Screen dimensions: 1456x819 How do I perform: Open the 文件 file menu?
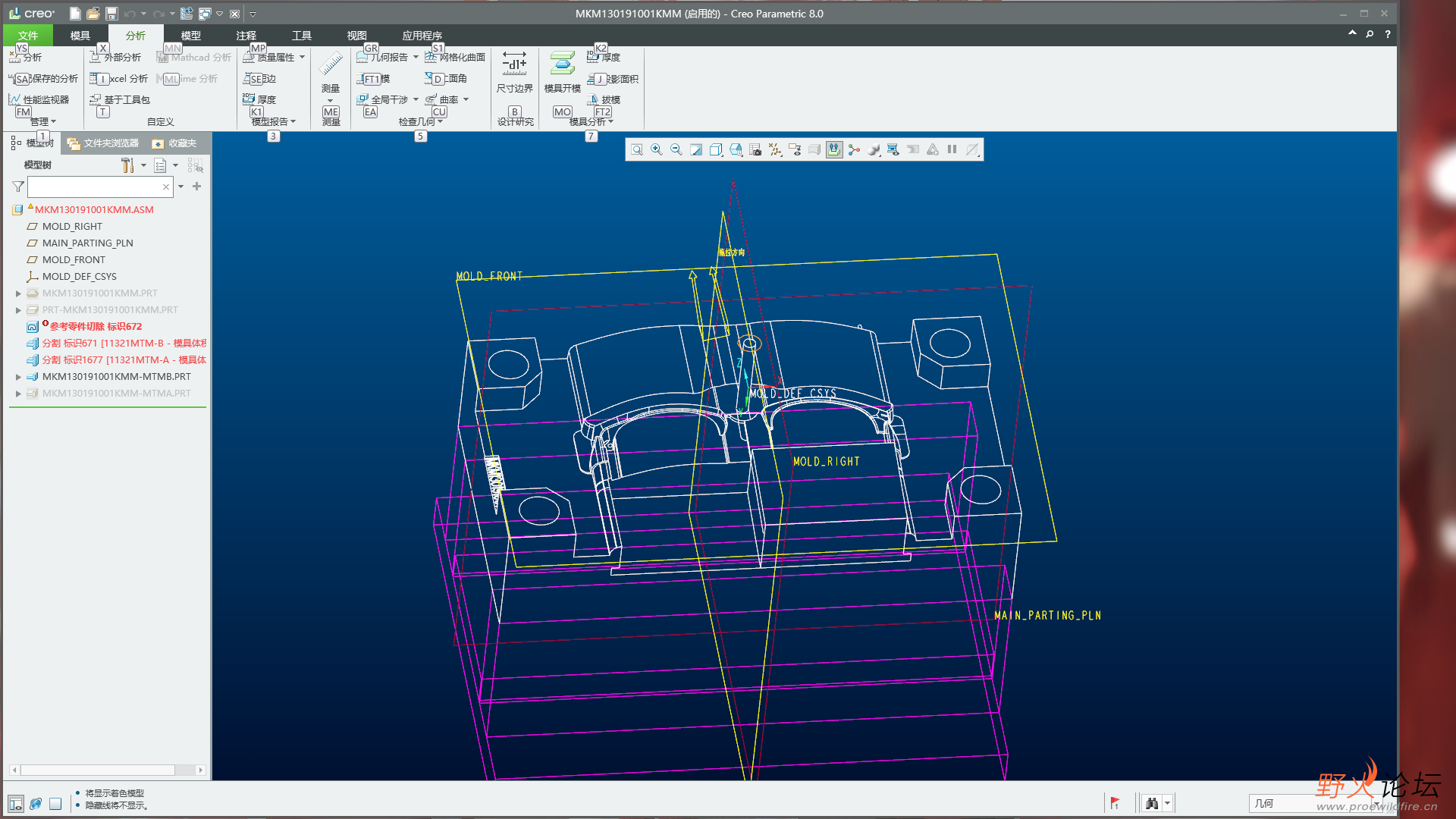(x=28, y=36)
